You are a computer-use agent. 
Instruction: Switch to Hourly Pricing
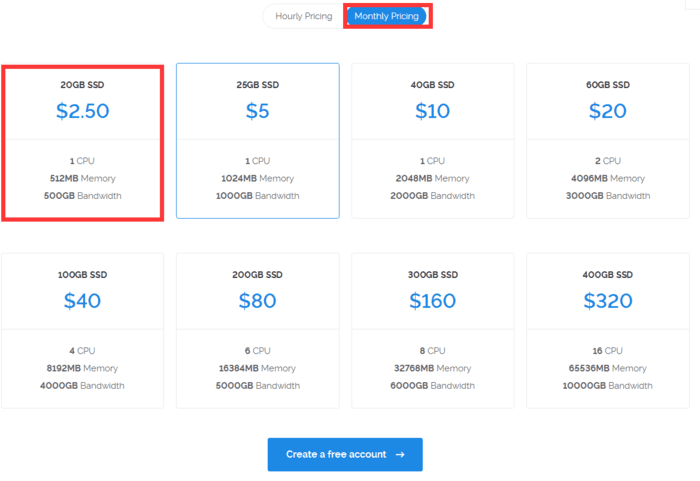pyautogui.click(x=304, y=16)
